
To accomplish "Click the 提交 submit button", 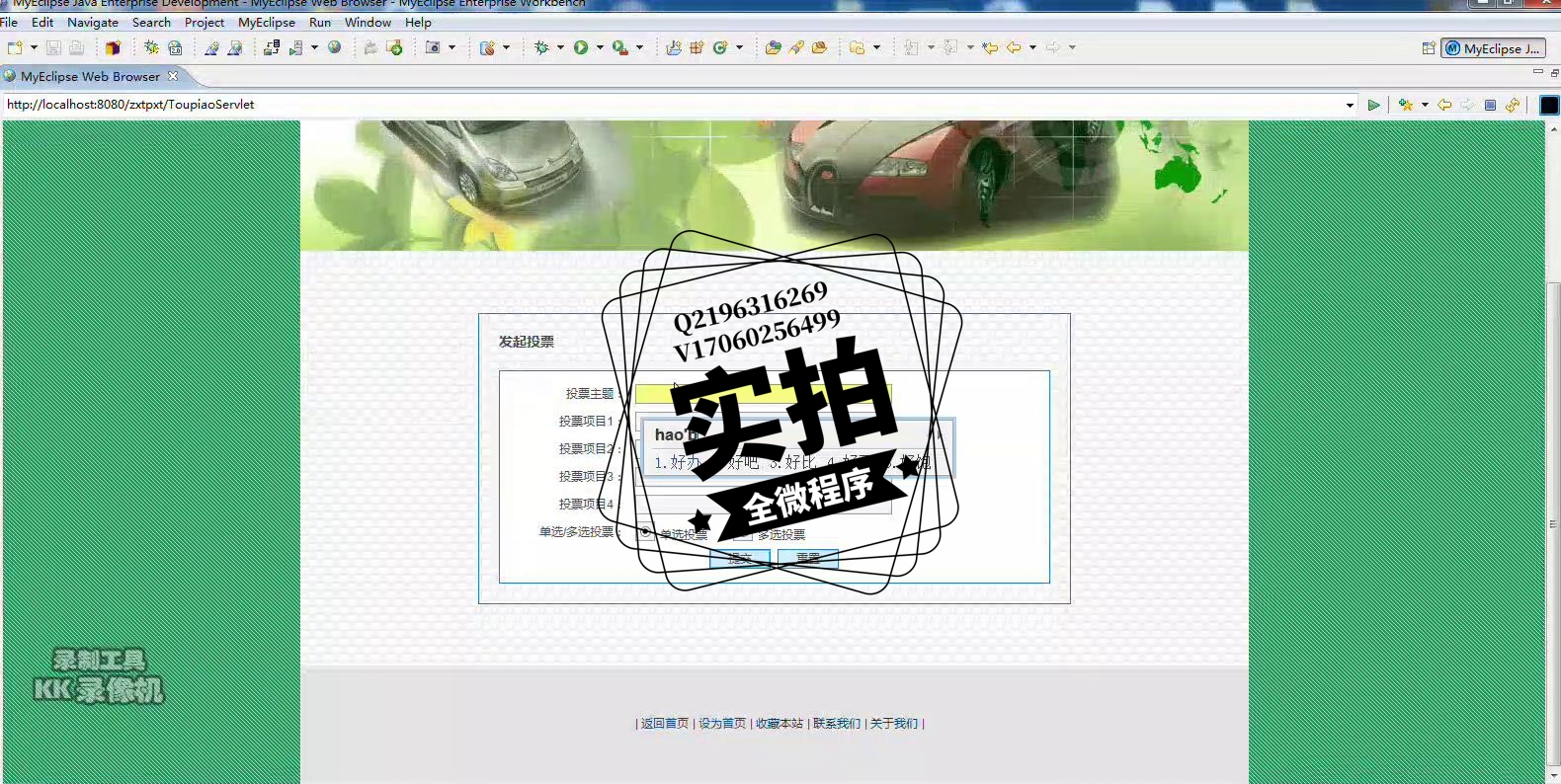I will pos(739,559).
